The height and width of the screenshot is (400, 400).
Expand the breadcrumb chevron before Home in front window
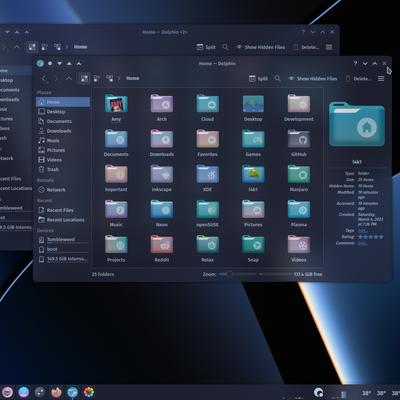pyautogui.click(x=119, y=78)
